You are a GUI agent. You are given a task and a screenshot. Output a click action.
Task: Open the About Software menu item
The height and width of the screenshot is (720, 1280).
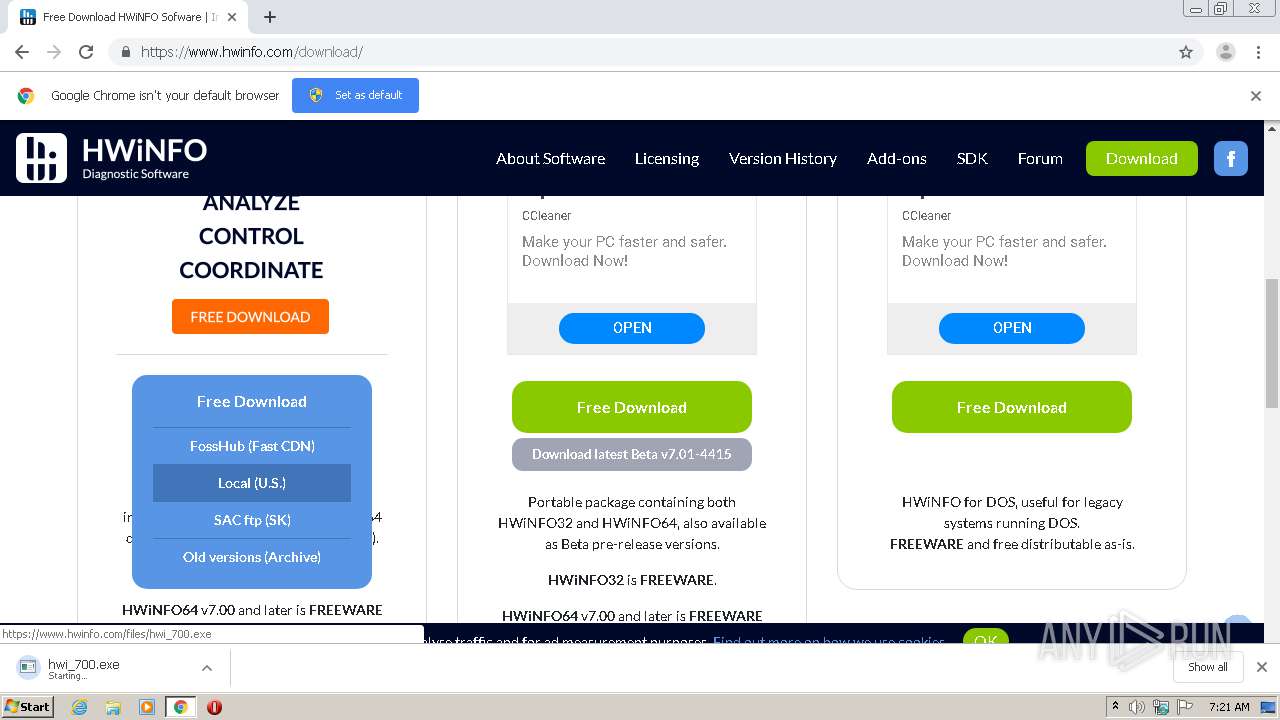point(550,158)
